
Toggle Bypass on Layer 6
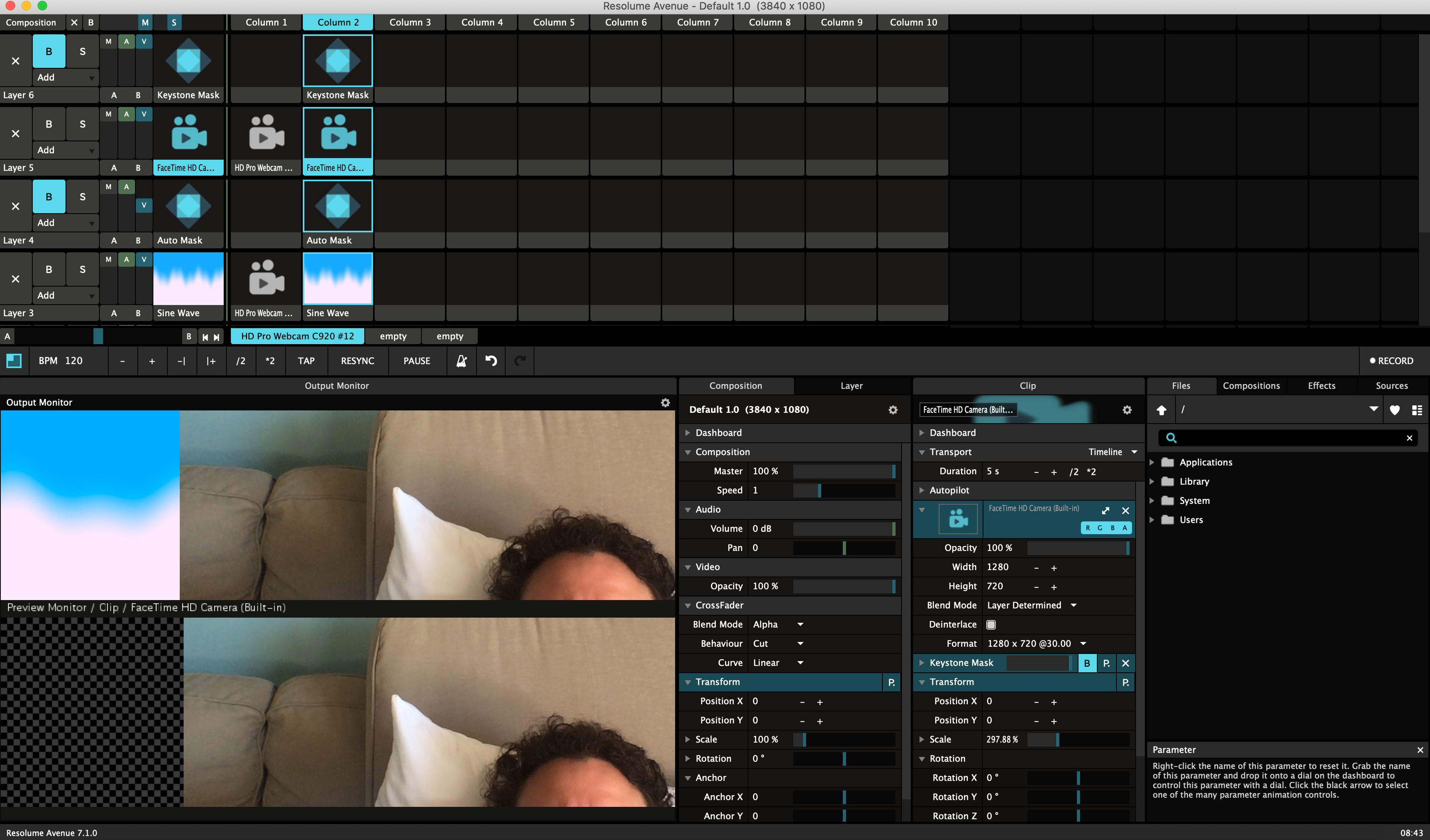(49, 52)
